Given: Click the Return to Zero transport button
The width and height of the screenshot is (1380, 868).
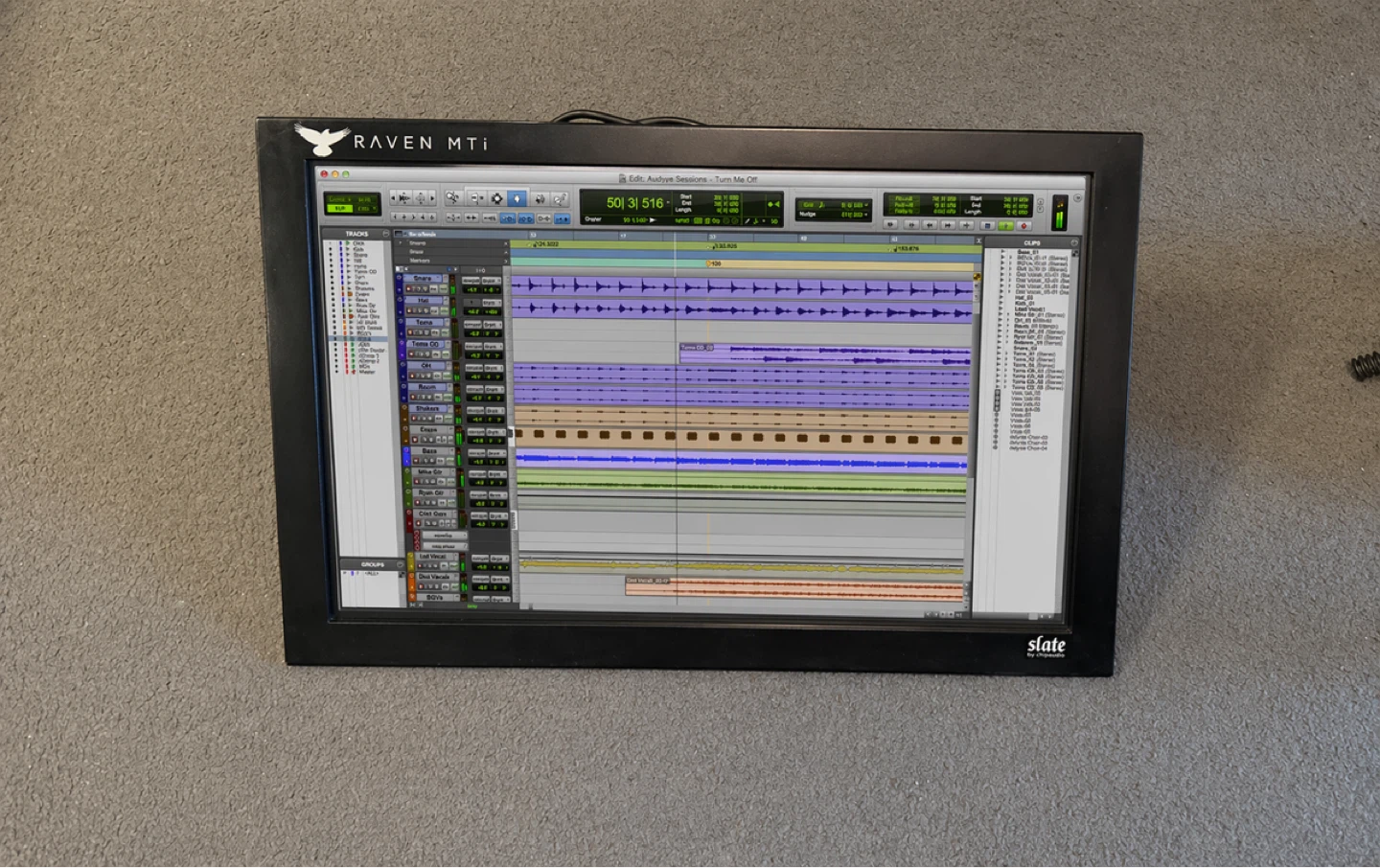Looking at the screenshot, I should [911, 224].
